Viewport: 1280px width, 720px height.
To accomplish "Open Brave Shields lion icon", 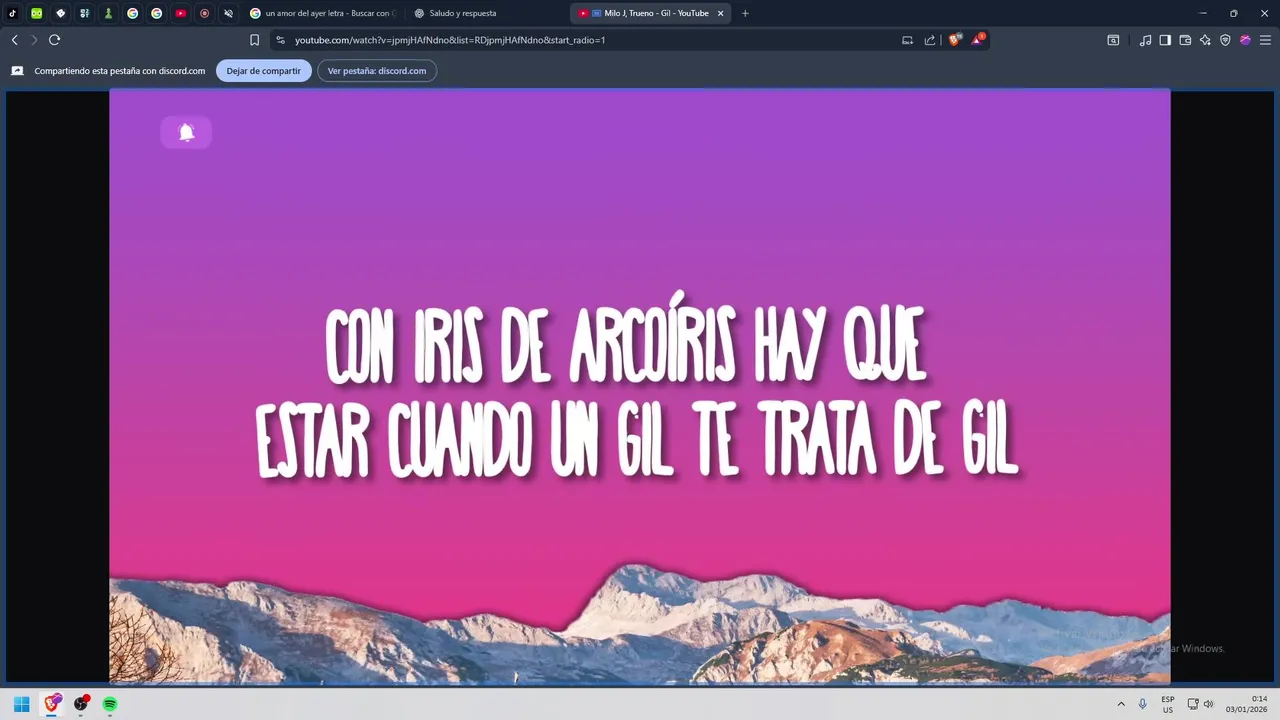I will pos(954,40).
